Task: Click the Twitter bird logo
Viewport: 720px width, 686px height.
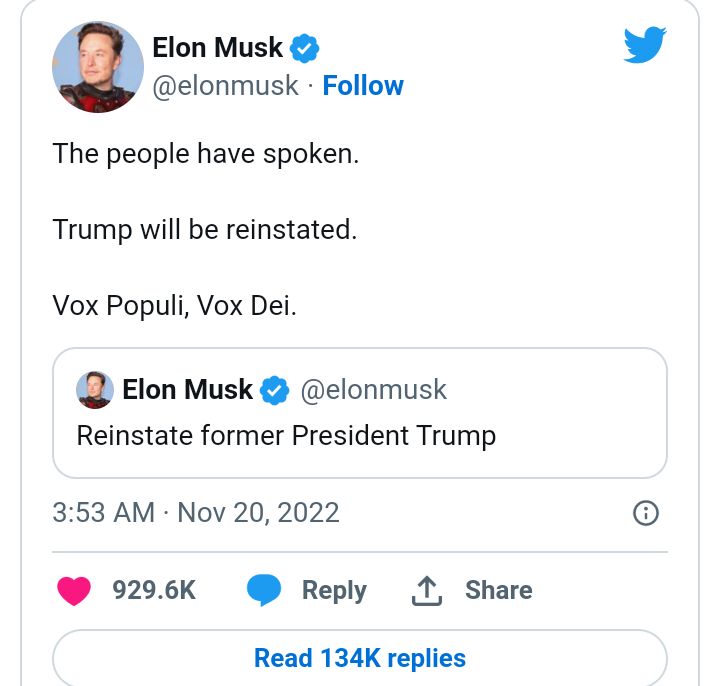Action: point(645,46)
